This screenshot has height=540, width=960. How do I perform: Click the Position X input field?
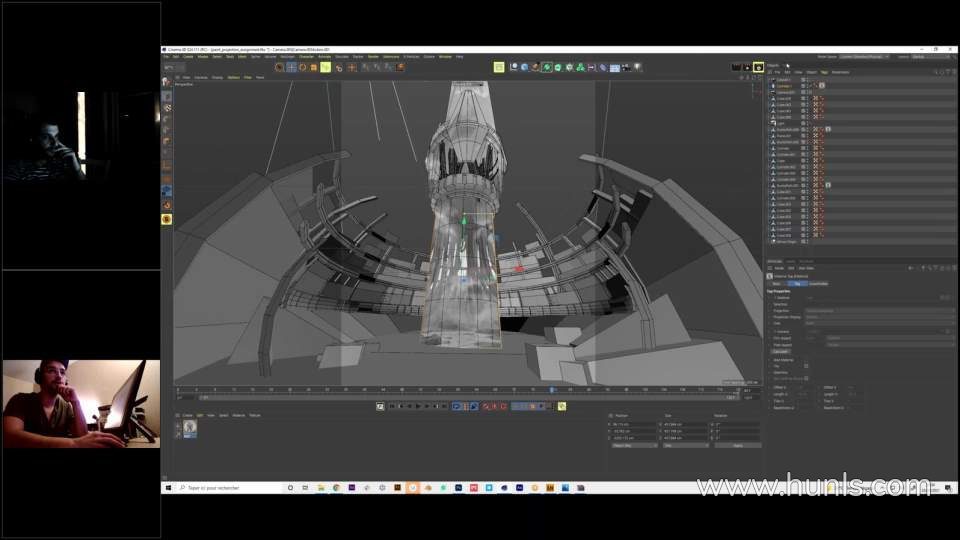pyautogui.click(x=634, y=424)
